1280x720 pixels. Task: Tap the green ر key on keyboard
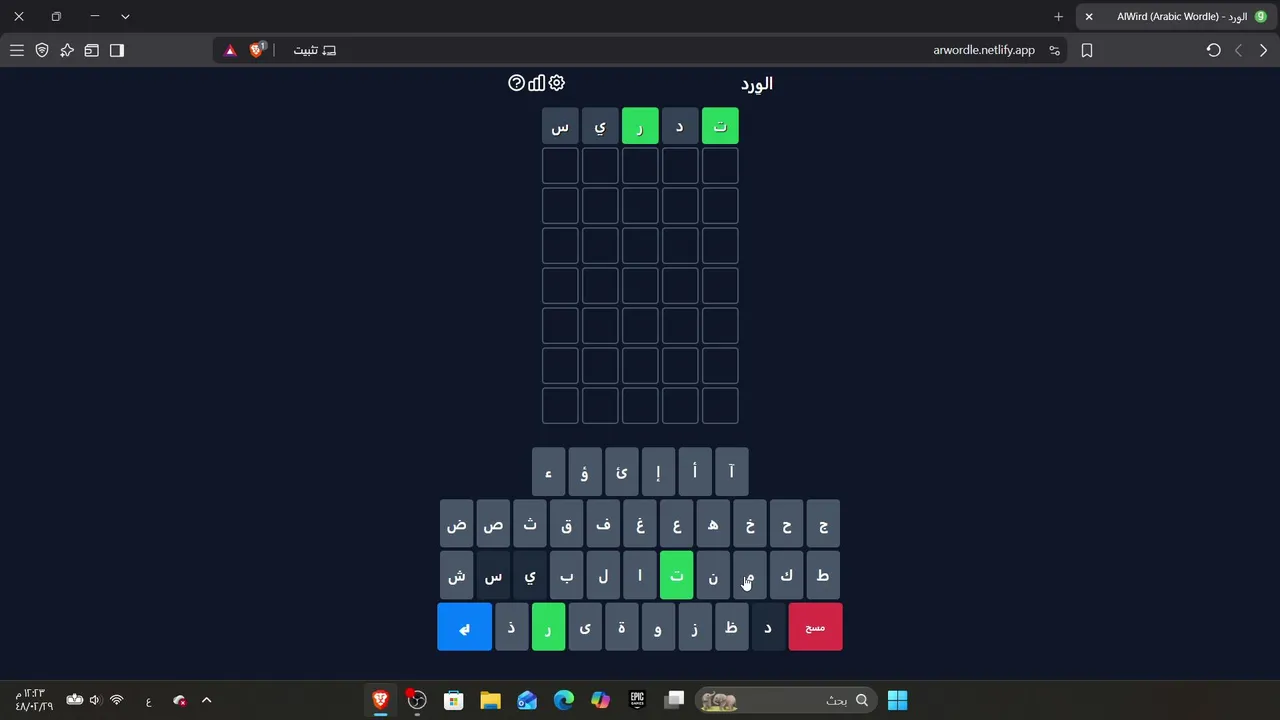click(548, 627)
